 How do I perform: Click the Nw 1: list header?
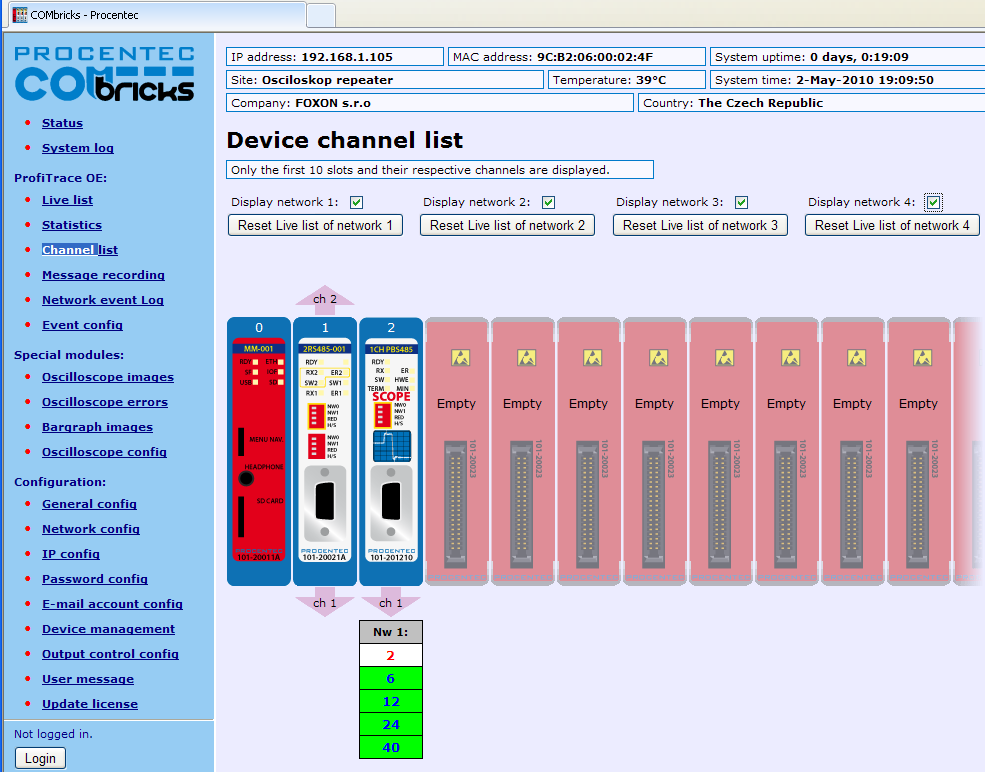[x=391, y=632]
